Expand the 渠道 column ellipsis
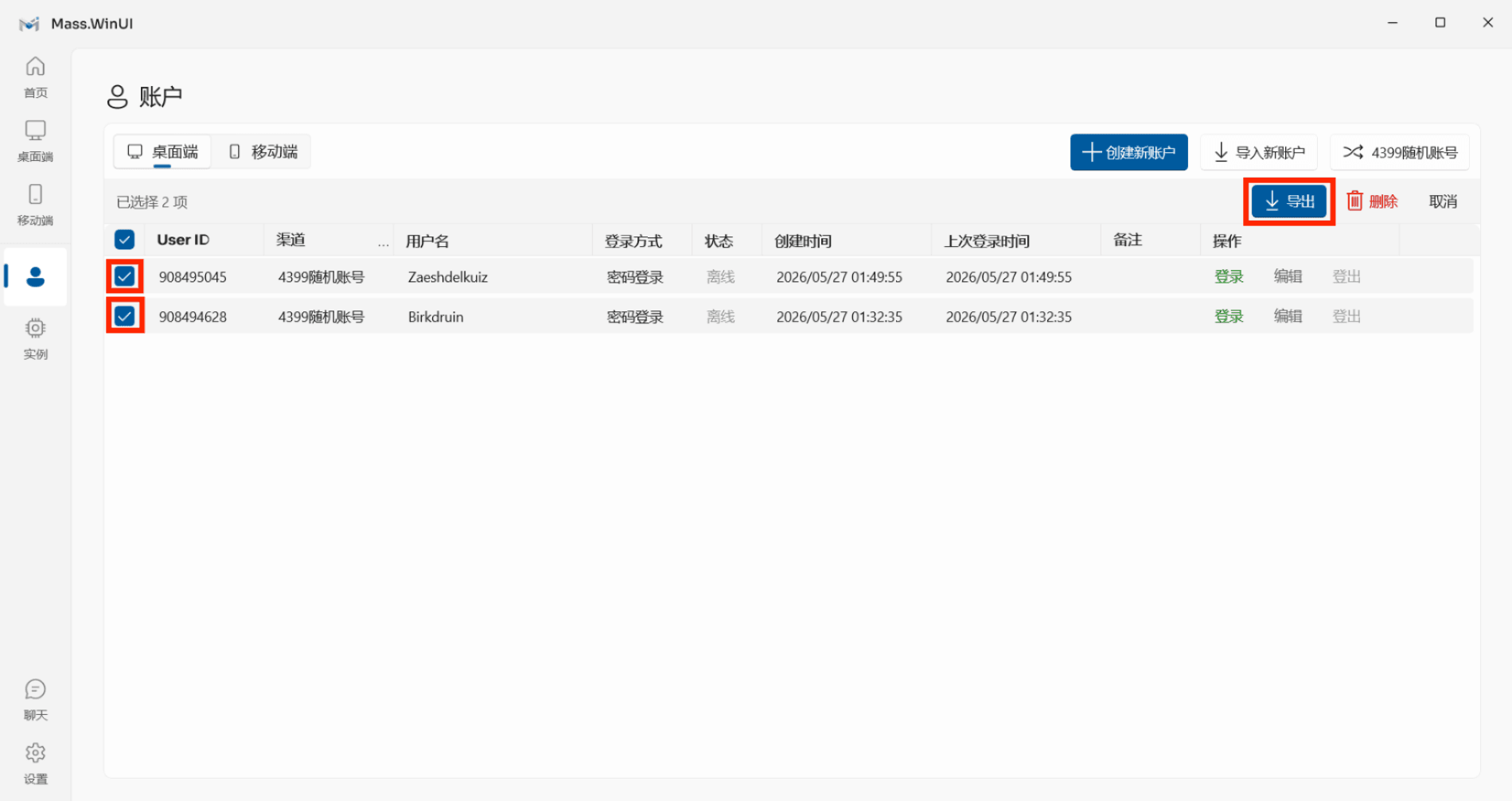The height and width of the screenshot is (801, 1512). tap(384, 243)
